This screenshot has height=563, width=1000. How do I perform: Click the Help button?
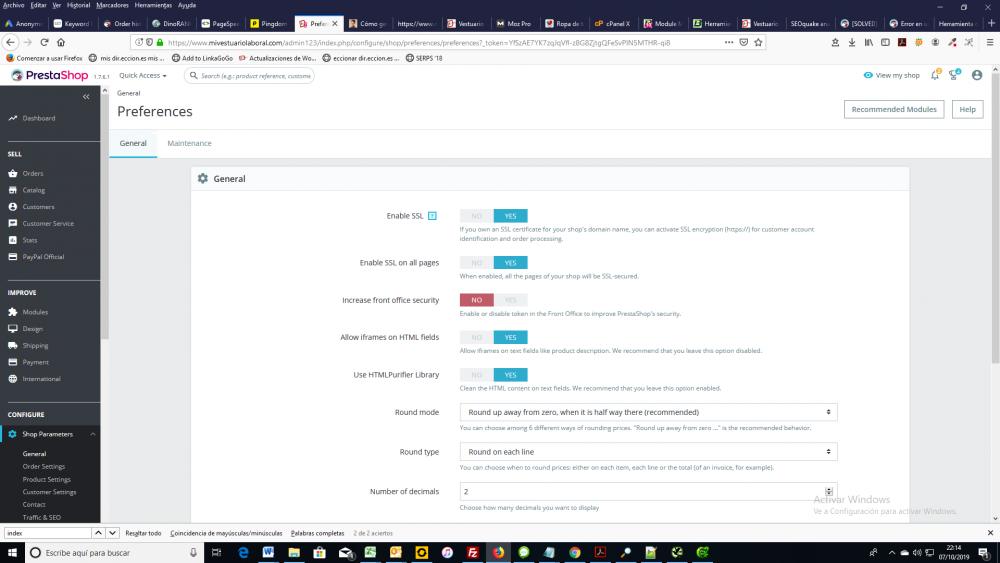[x=967, y=109]
